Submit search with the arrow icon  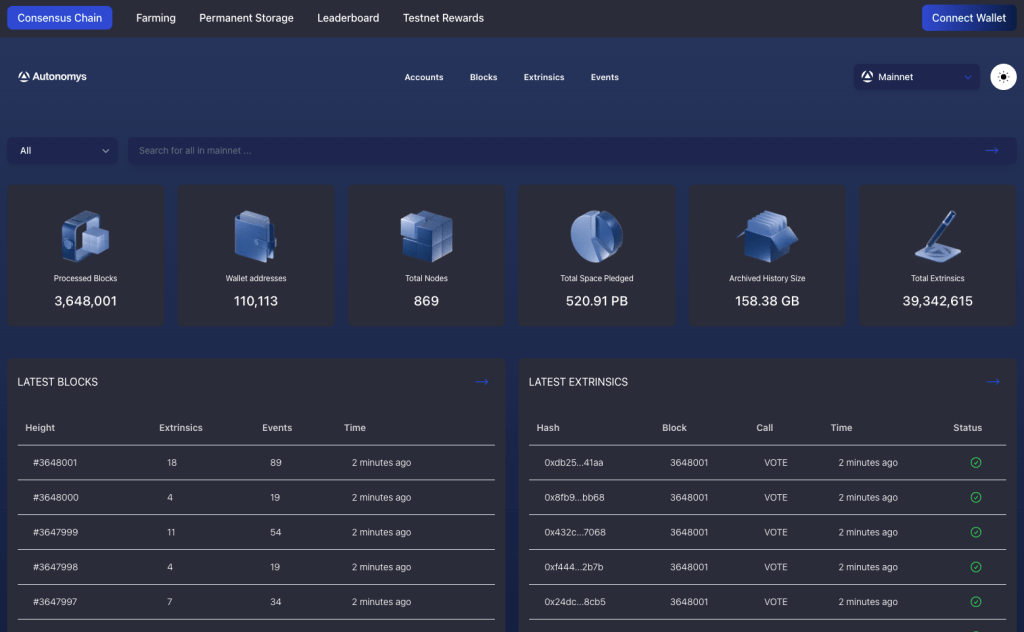[x=992, y=151]
